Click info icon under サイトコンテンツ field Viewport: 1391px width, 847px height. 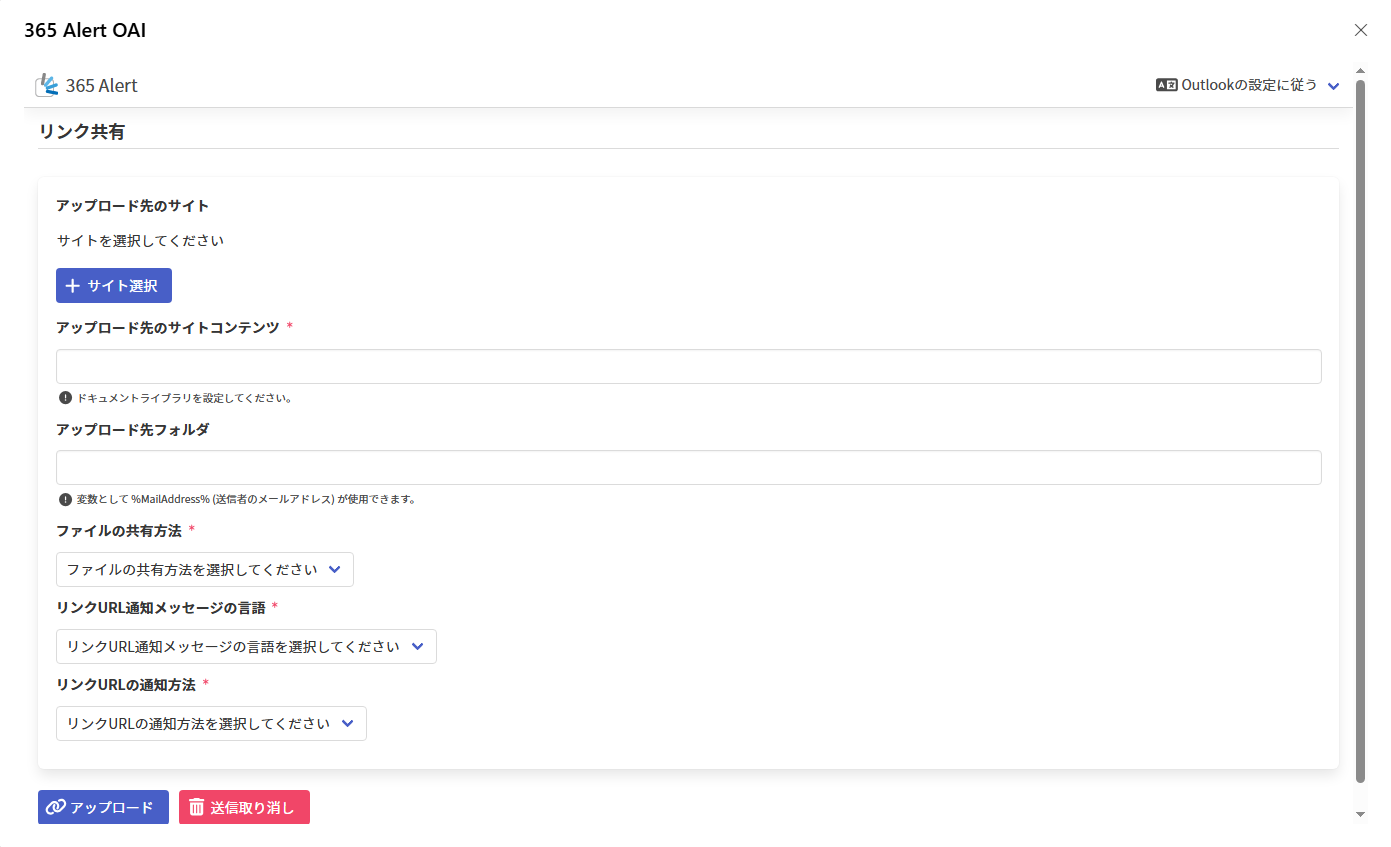[x=65, y=398]
